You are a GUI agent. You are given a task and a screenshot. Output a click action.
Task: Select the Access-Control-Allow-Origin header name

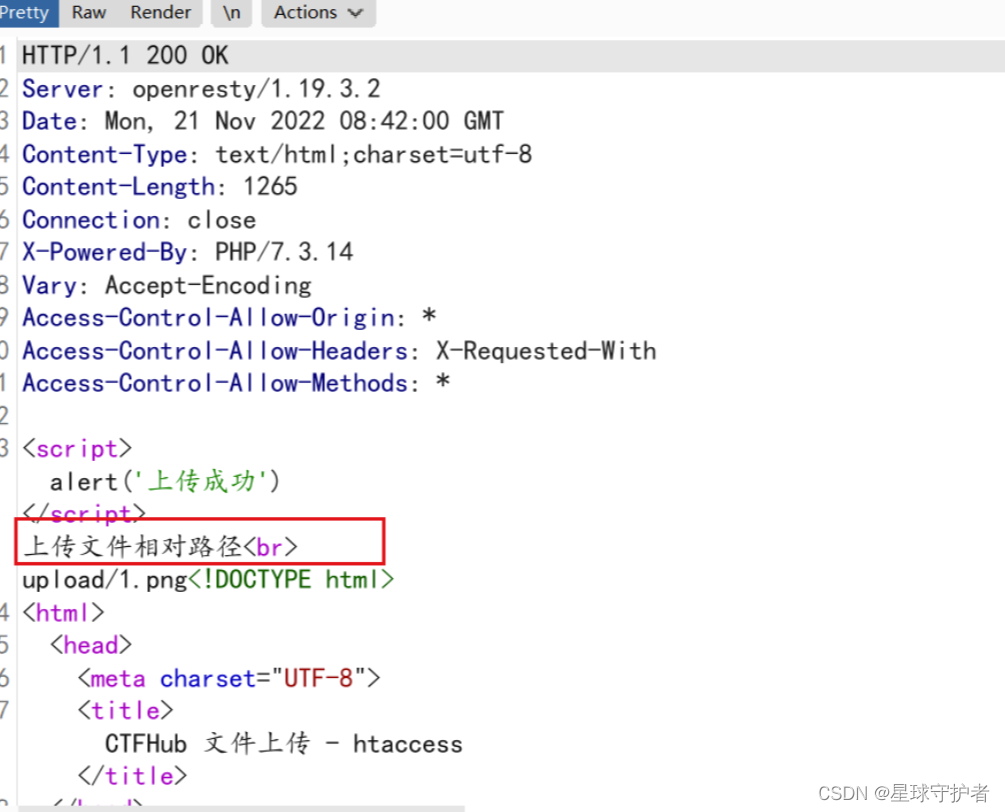[209, 317]
